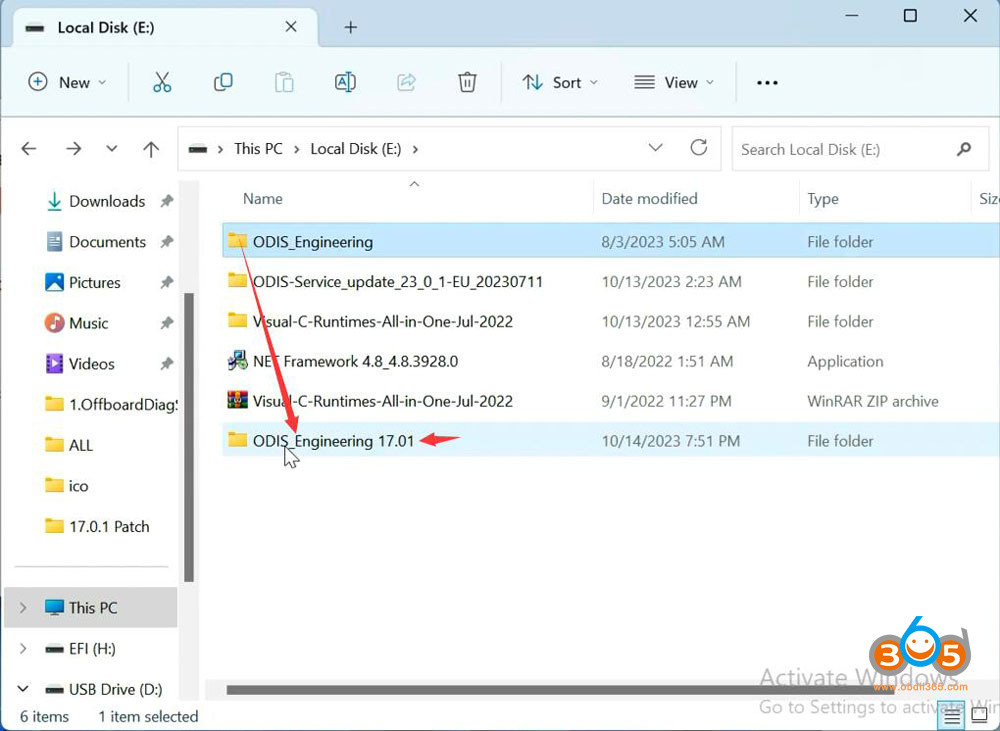The image size is (1000, 731).
Task: Copy the selected item with Copy icon
Action: coord(223,82)
